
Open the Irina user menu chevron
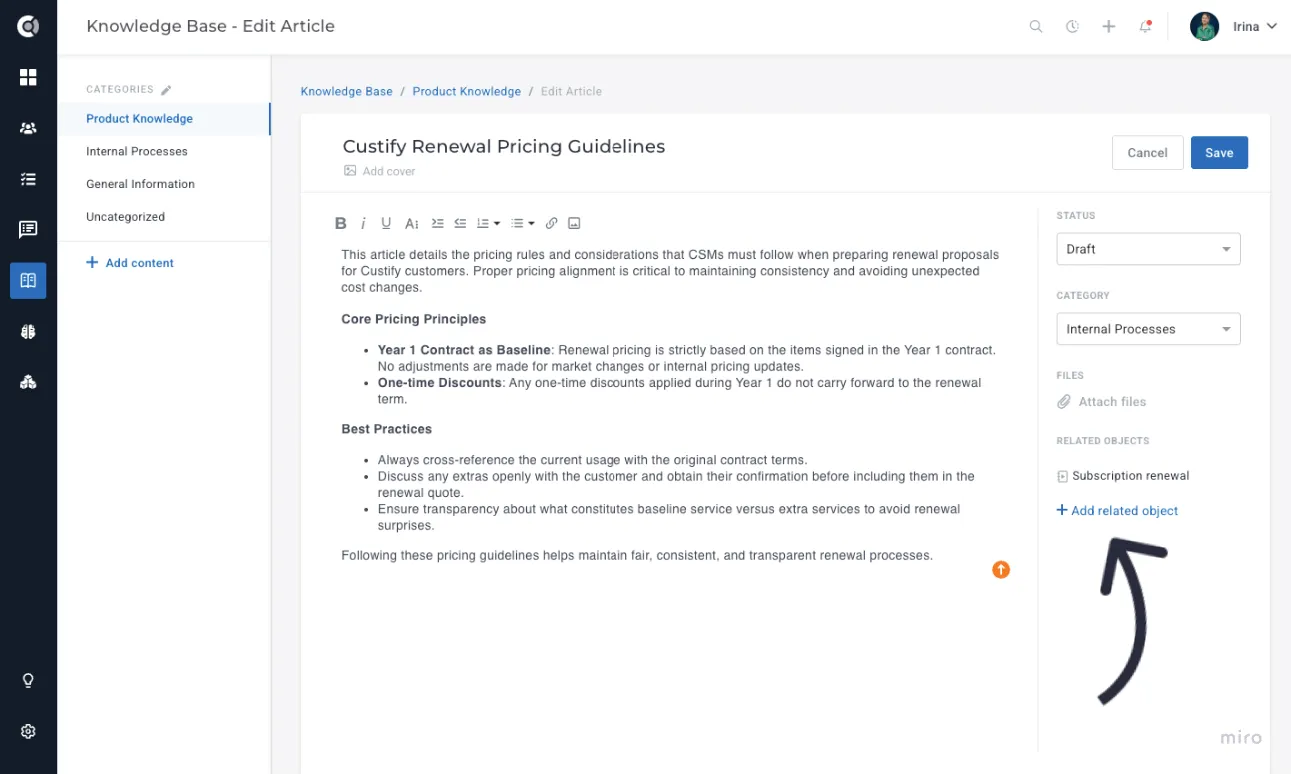point(1272,27)
